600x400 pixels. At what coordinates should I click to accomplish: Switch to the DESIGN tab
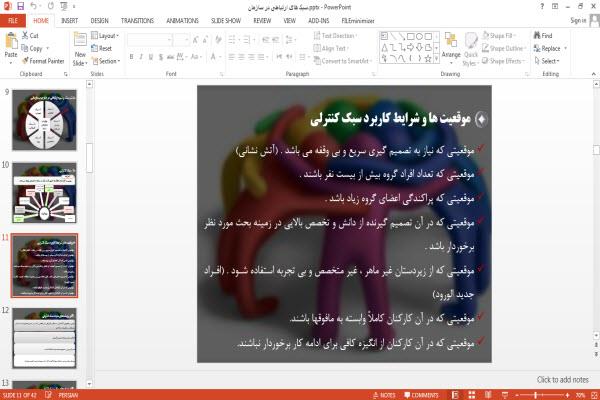coord(99,21)
